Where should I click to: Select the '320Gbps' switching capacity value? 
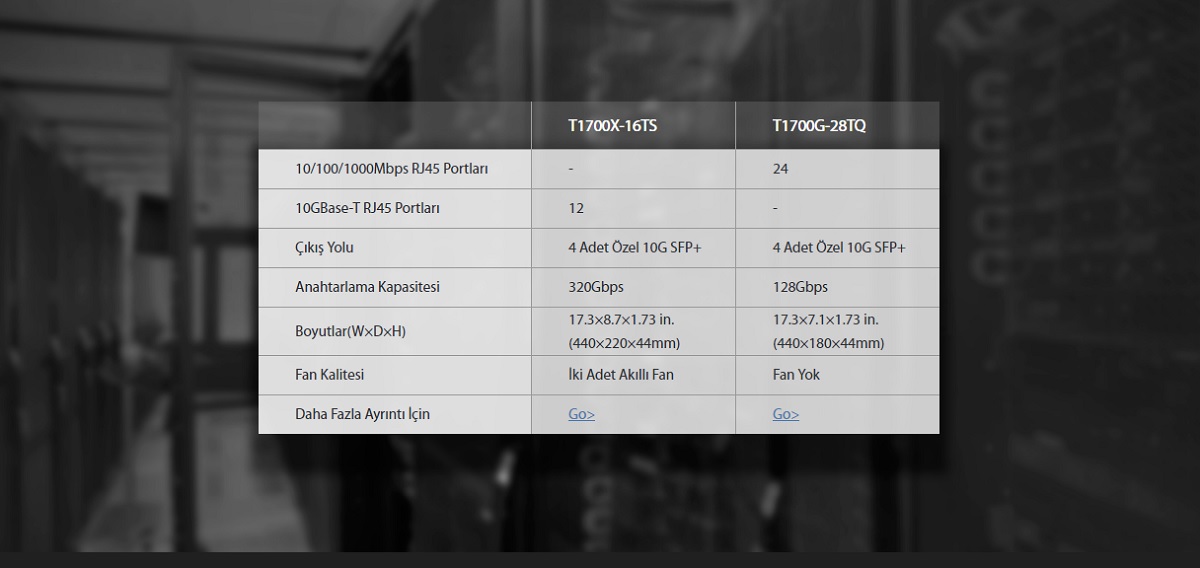[x=595, y=286]
